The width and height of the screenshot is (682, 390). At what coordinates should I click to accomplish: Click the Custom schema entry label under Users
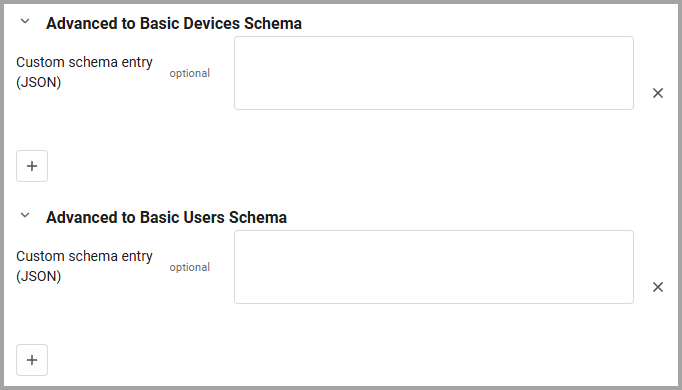84,266
